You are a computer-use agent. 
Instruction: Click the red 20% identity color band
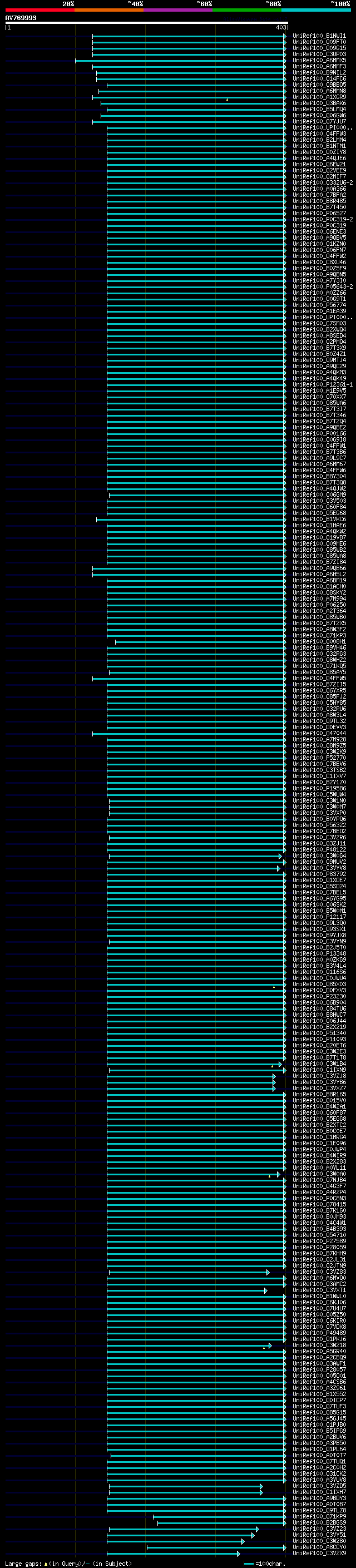(39, 10)
